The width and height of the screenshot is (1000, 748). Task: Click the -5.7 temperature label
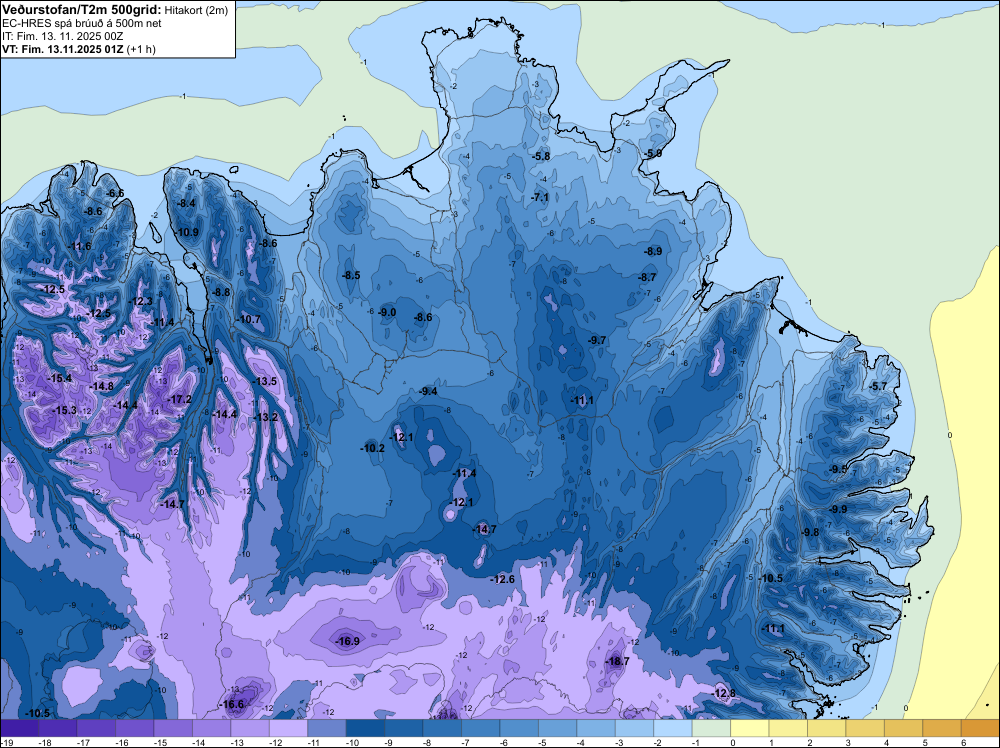point(878,386)
